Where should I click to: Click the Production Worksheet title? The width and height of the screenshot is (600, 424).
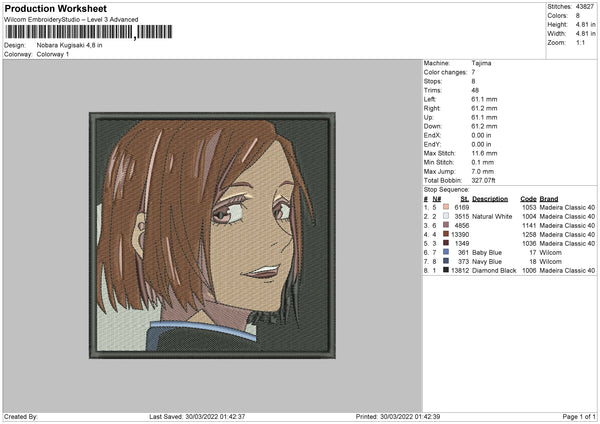point(55,8)
